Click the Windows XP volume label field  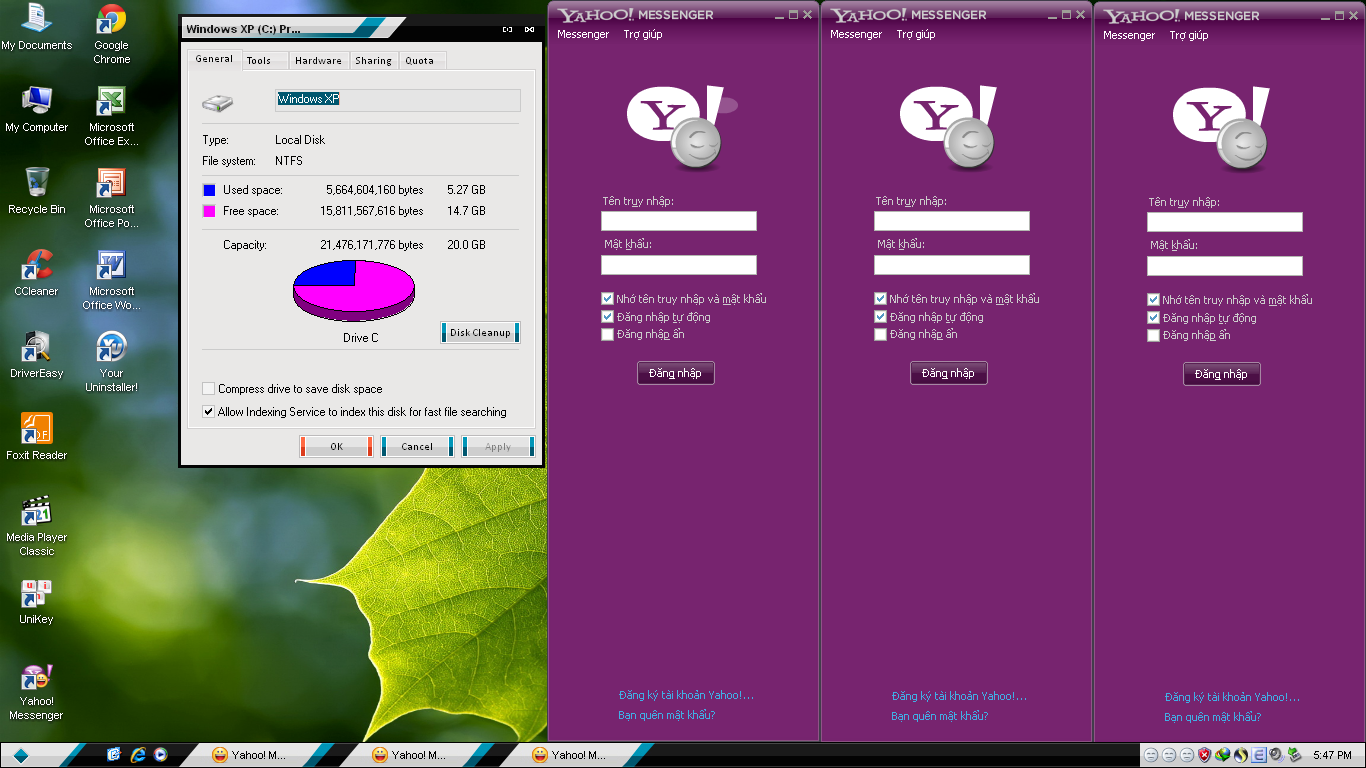[398, 100]
